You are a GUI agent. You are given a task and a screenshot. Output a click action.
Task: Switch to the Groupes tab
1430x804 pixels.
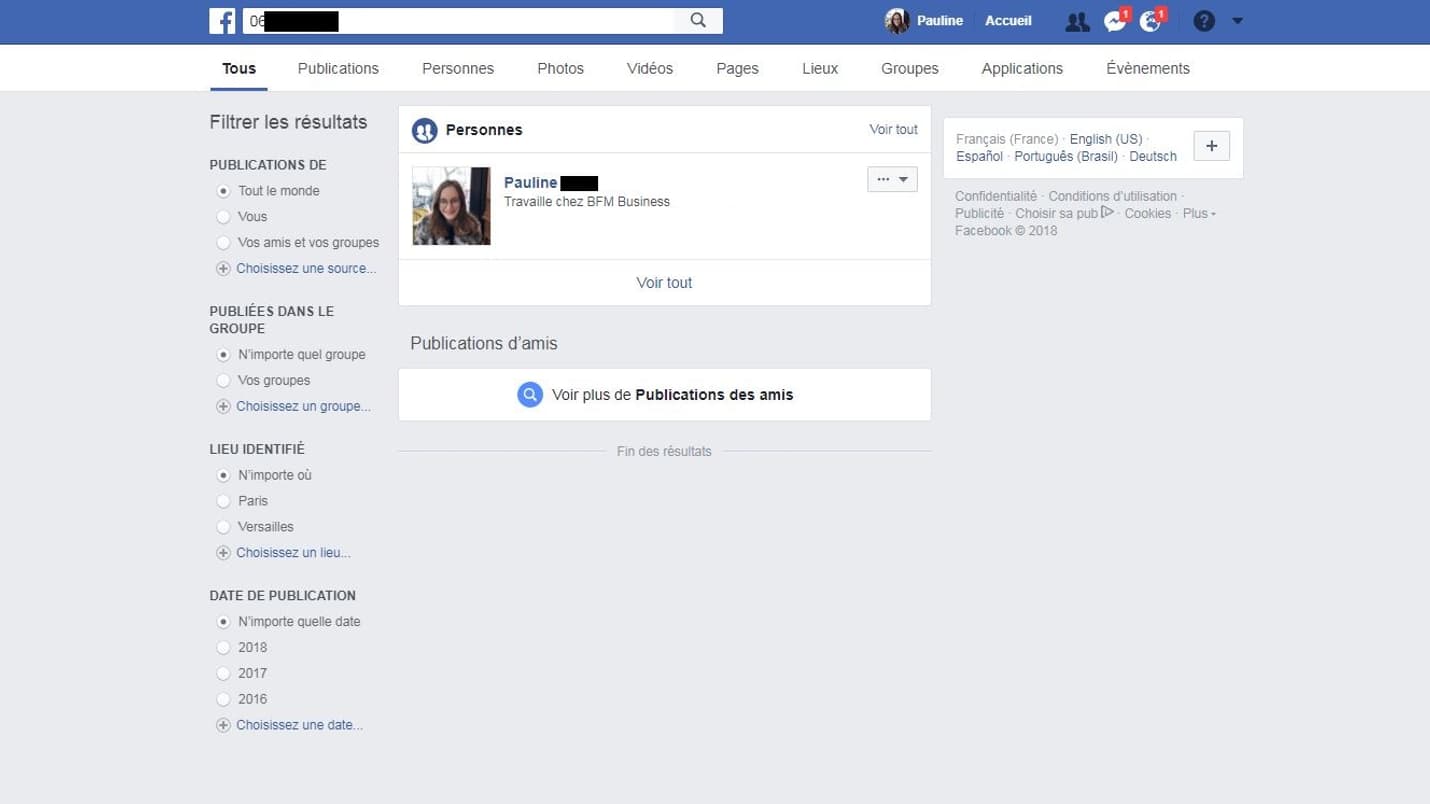(x=909, y=69)
